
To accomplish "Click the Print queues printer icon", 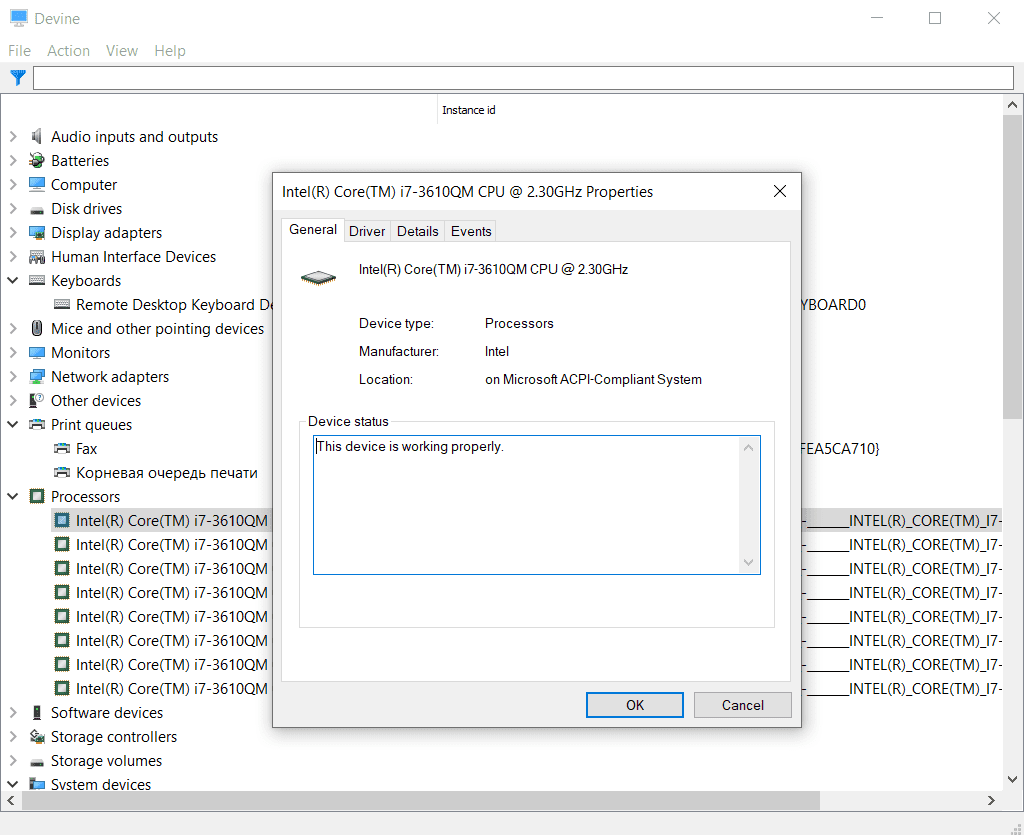I will (x=37, y=425).
